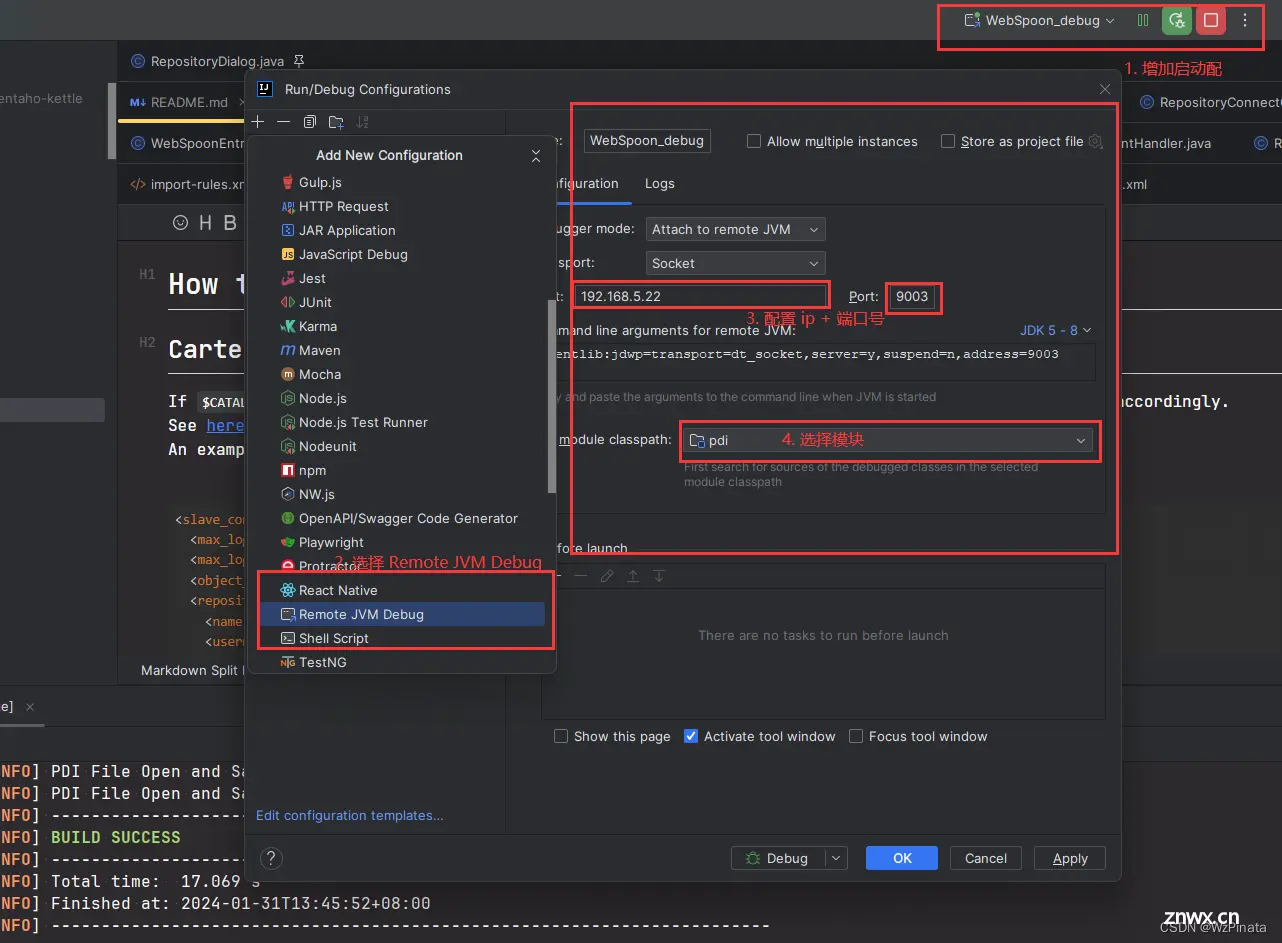Click the Host field containing 192.168.5.22
Viewport: 1282px width, 943px height.
click(x=702, y=296)
